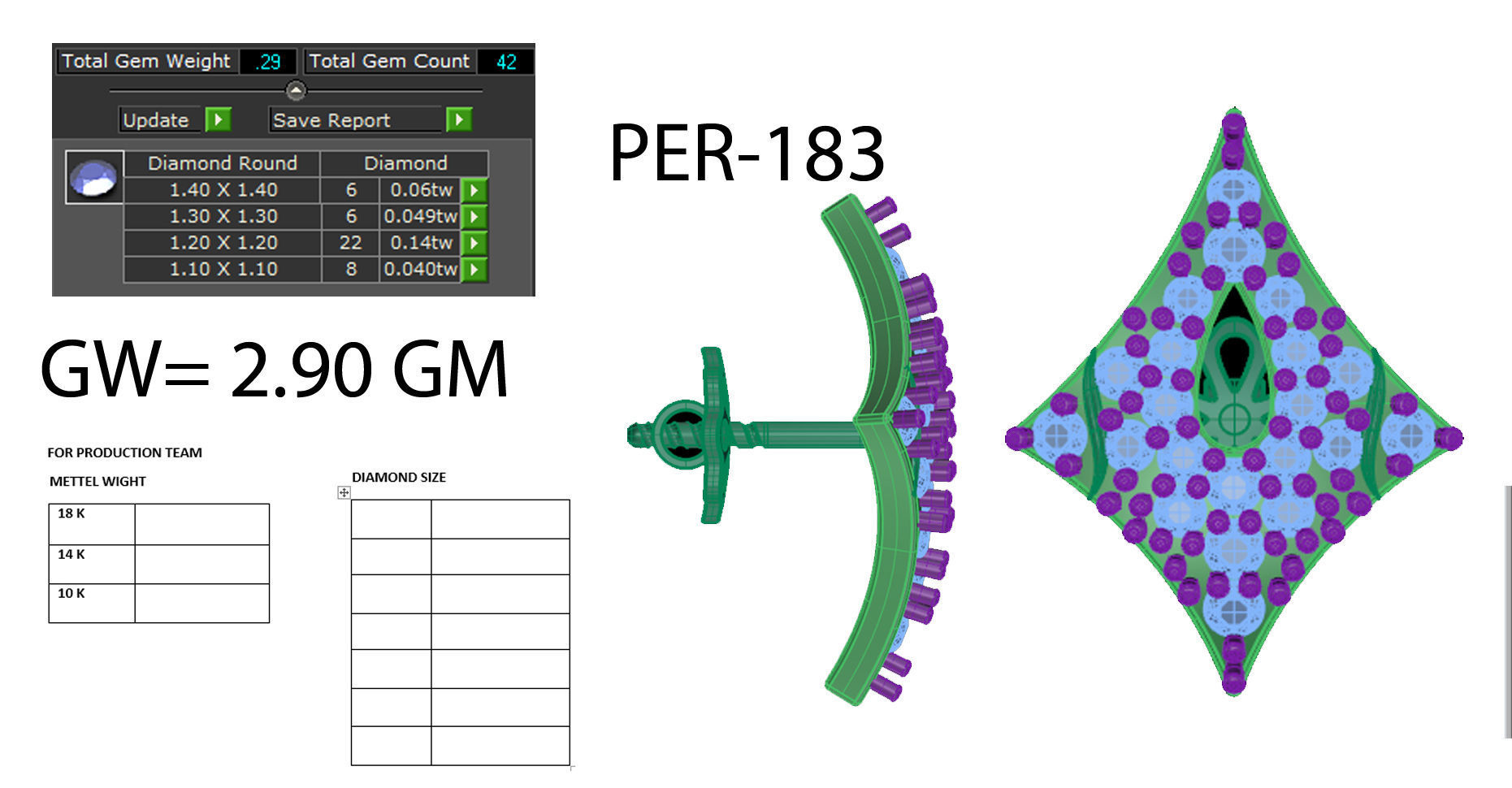This screenshot has width=1512, height=788.
Task: Click the green arrow on the 0.14tw row
Action: pyautogui.click(x=474, y=243)
